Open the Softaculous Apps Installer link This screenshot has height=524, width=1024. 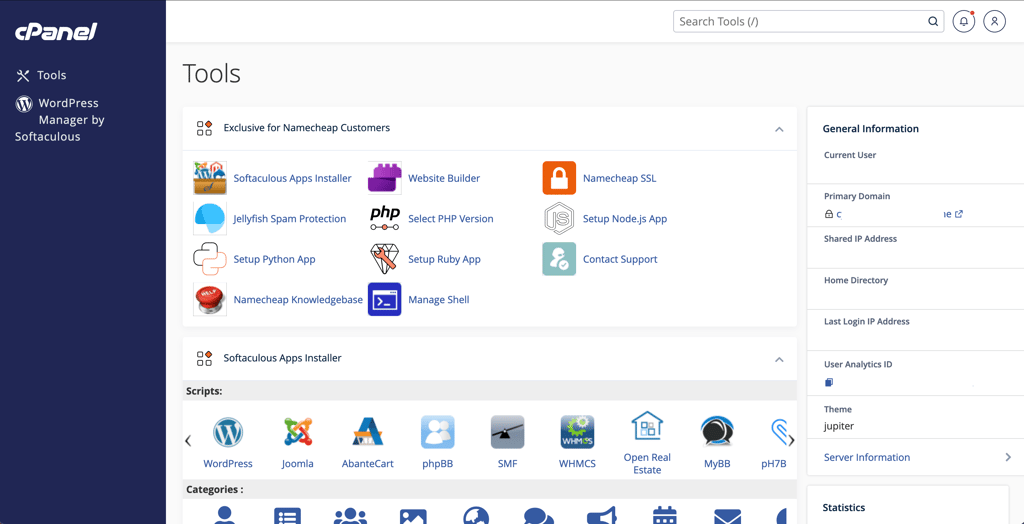(x=293, y=178)
